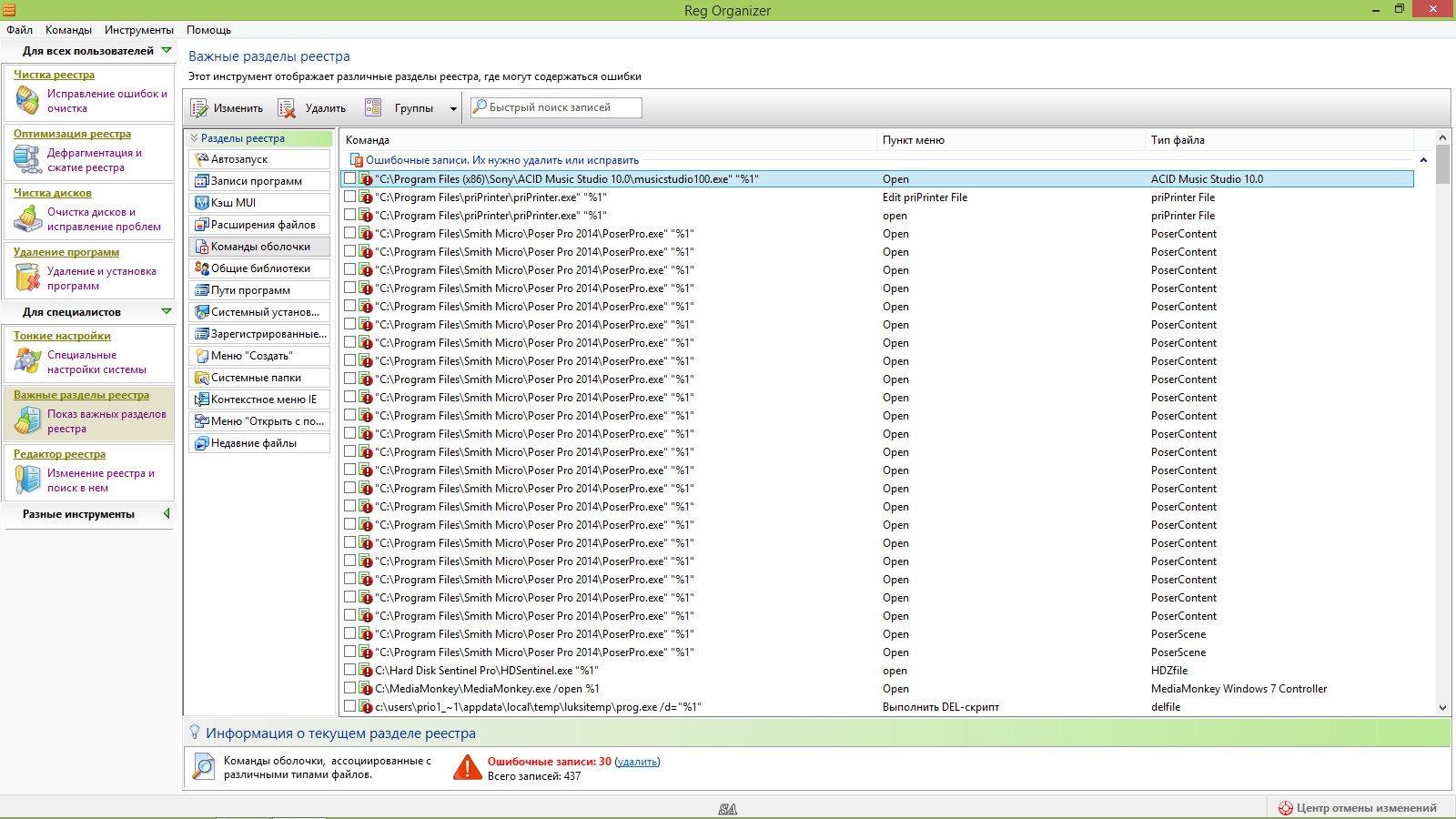Collapse the Для специалистов section arrow
Image resolution: width=1456 pixels, height=819 pixels.
click(166, 312)
